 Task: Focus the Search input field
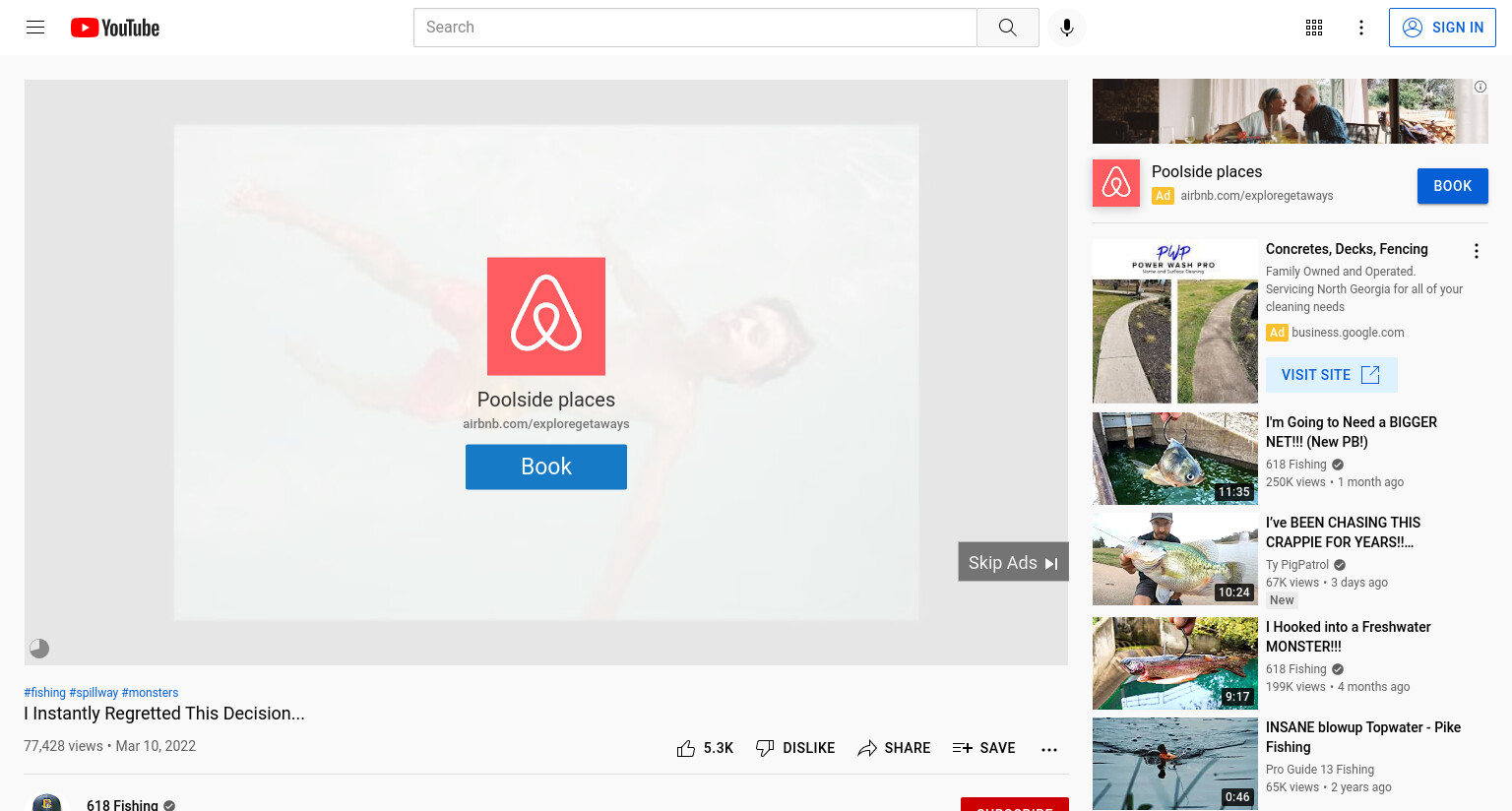tap(695, 28)
